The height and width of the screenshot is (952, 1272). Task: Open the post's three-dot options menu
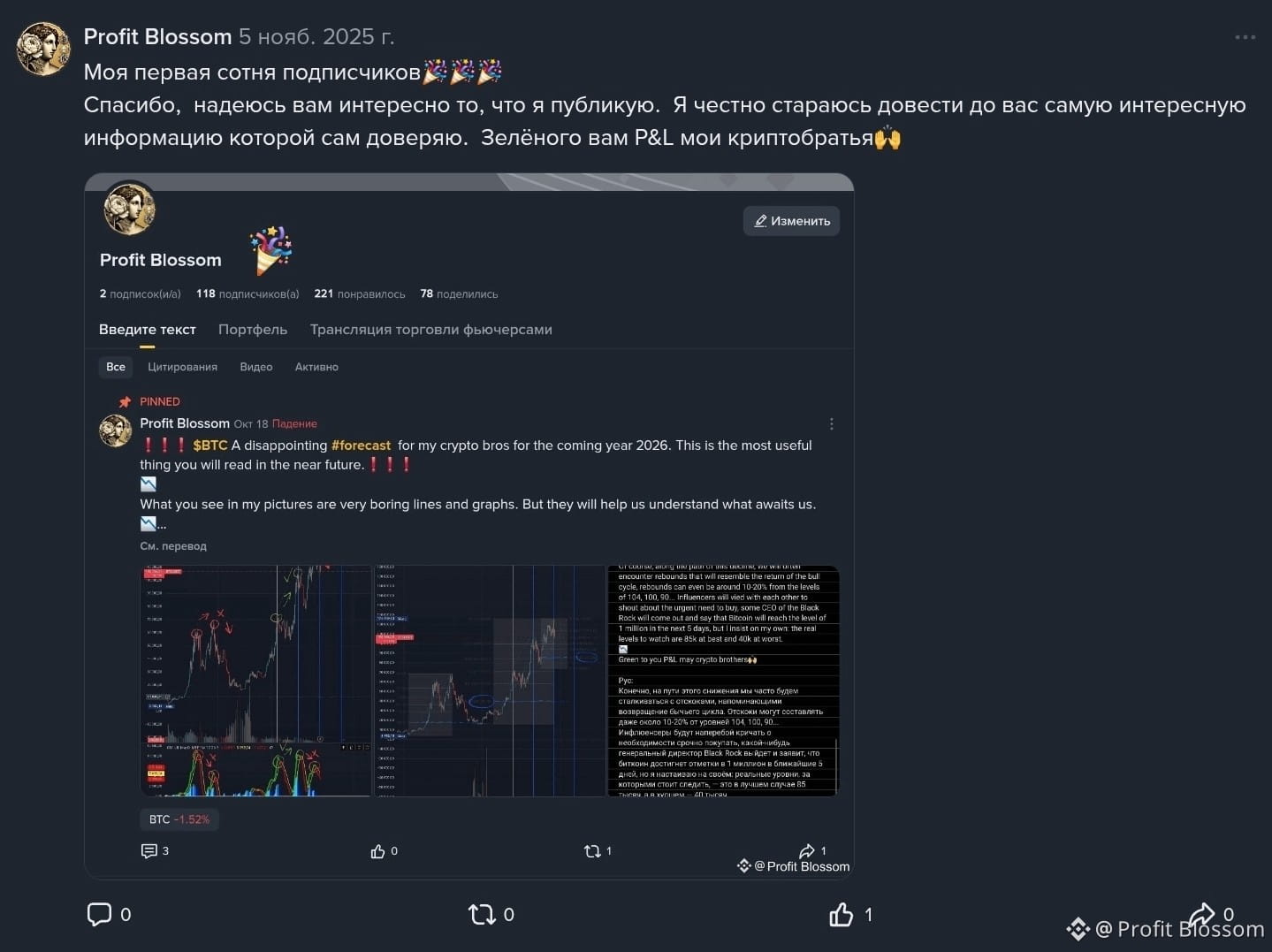tap(1245, 37)
